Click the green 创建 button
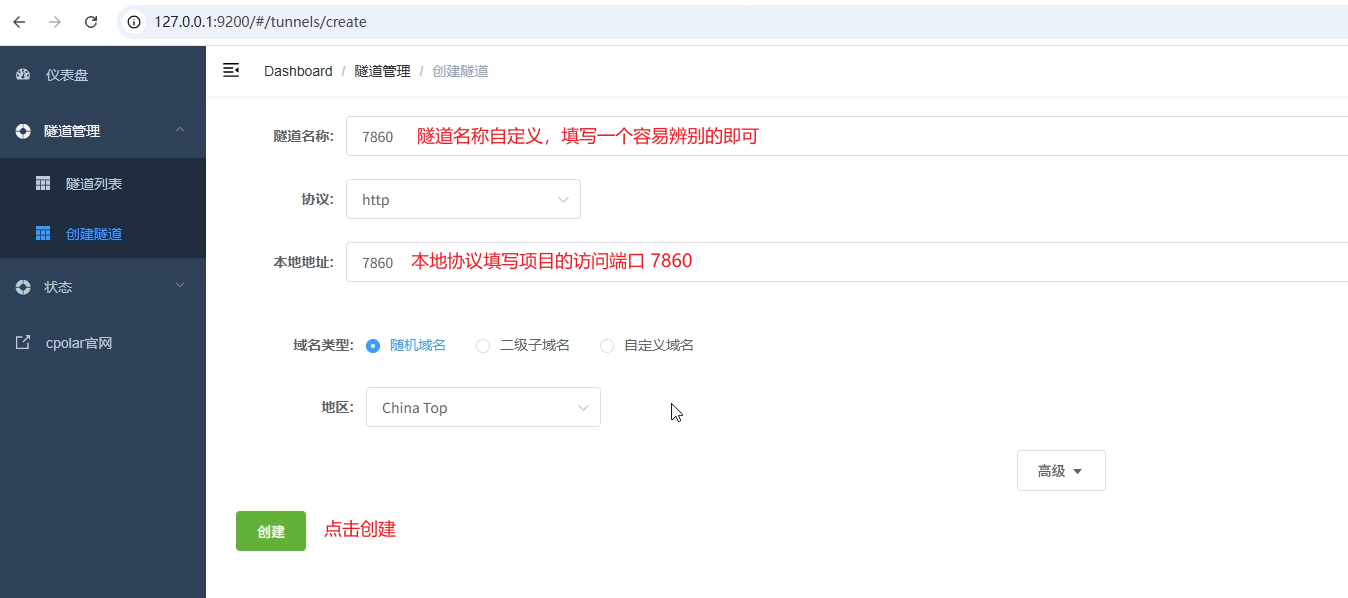This screenshot has height=598, width=1348. coord(271,531)
